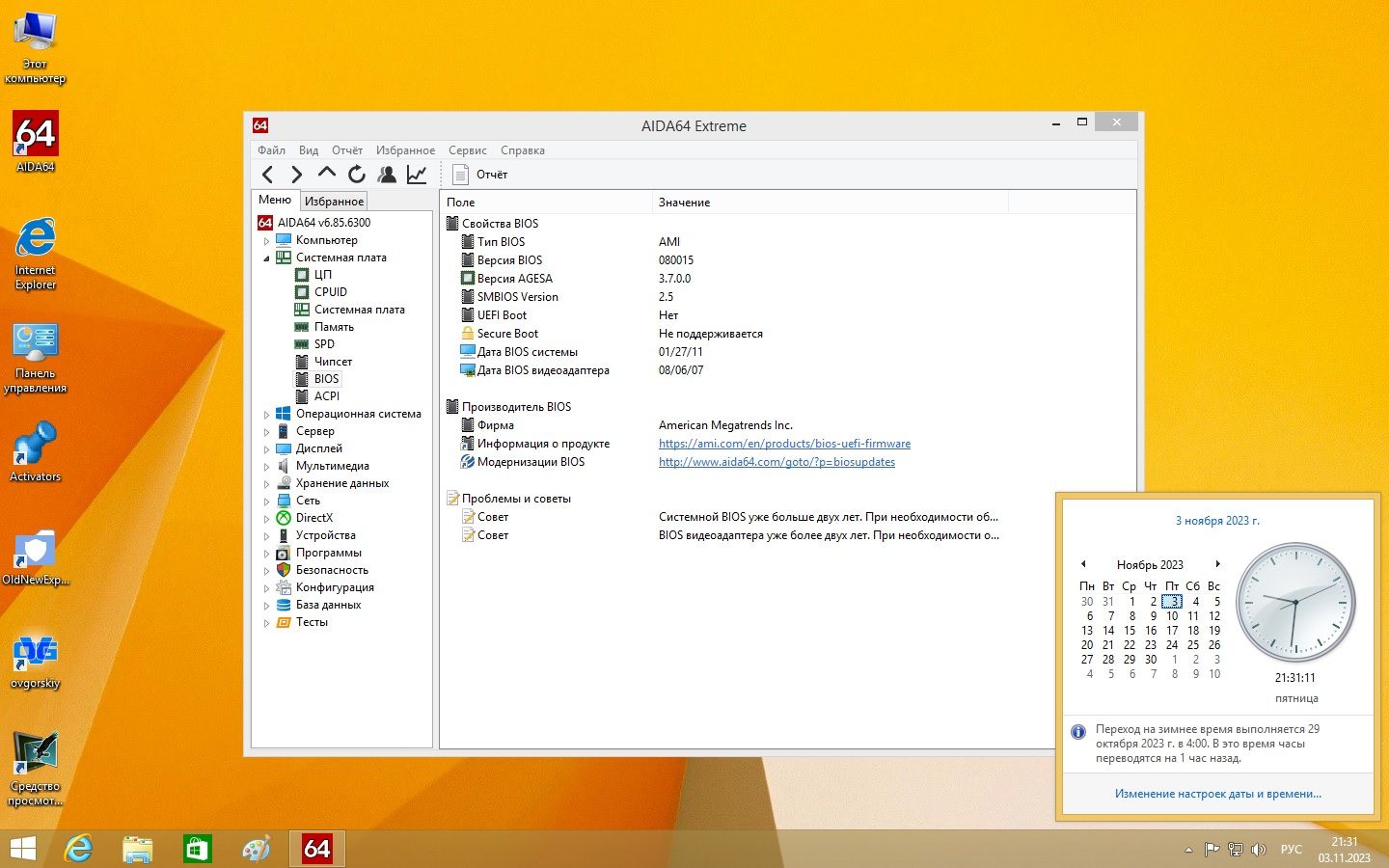Go to next month in calendar

(1218, 564)
